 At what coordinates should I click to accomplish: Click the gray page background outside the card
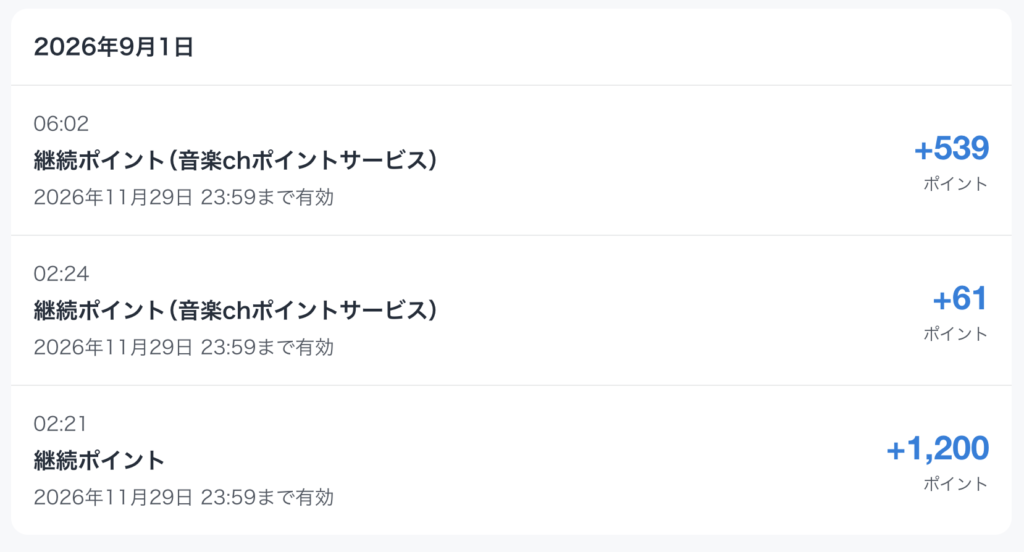coord(512,545)
